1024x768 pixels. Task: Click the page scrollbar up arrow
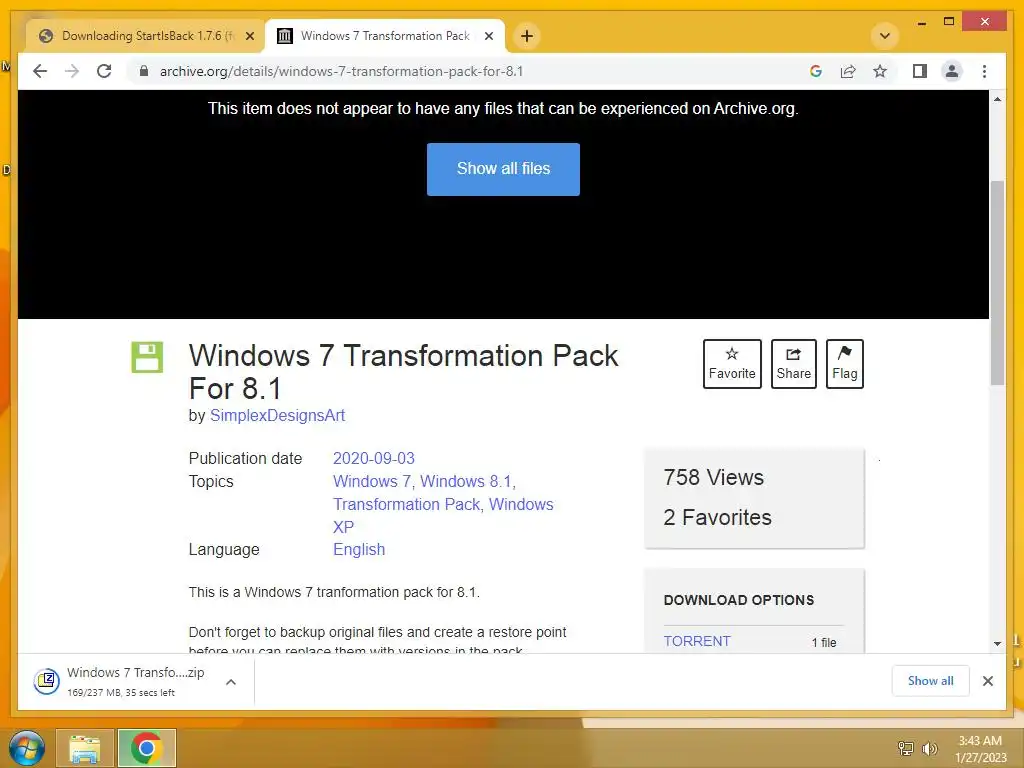997,99
